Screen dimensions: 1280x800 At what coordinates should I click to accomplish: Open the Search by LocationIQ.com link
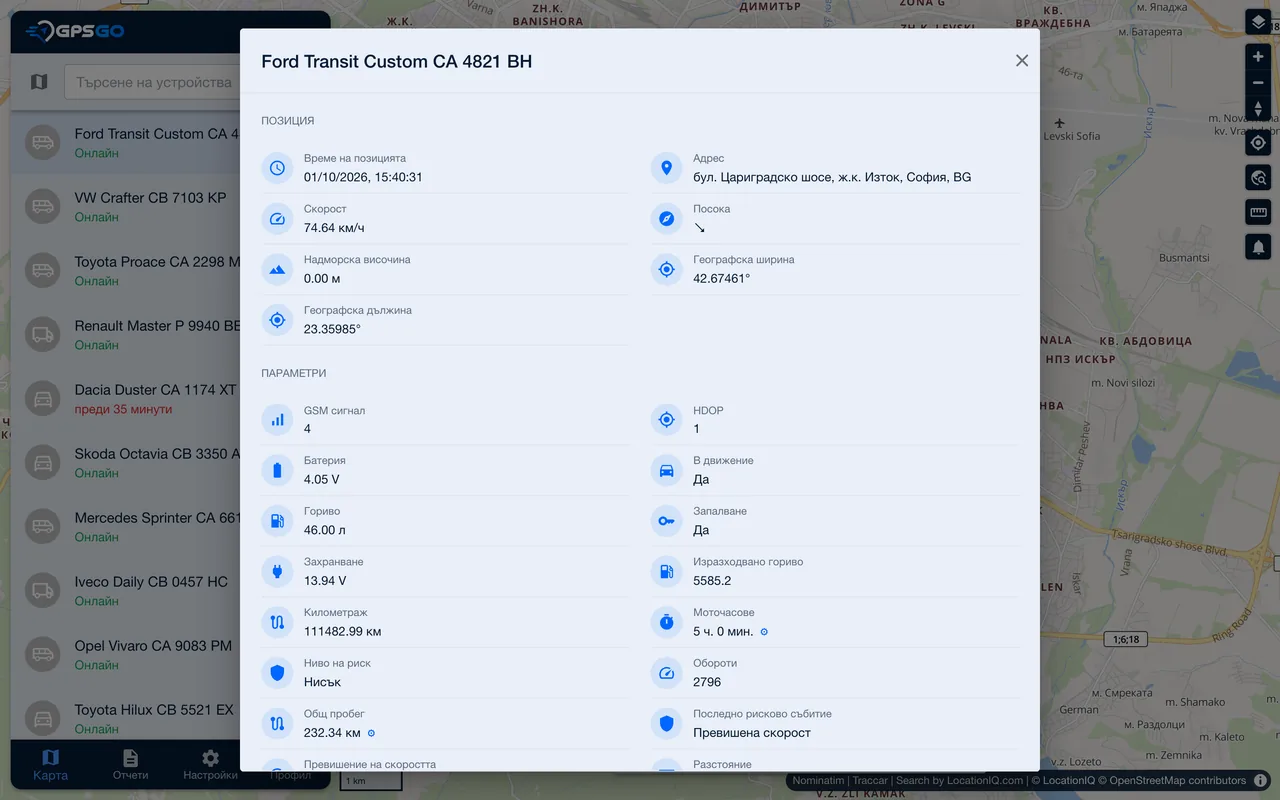point(959,781)
